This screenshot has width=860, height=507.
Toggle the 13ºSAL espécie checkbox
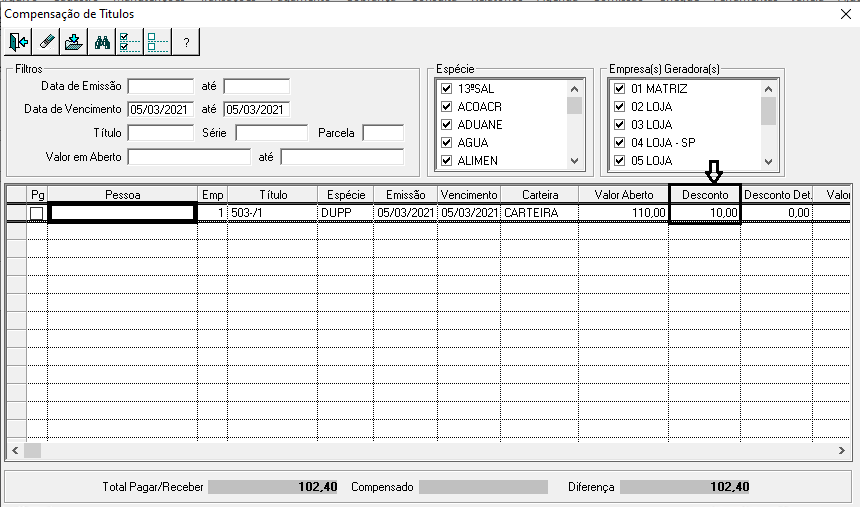point(446,88)
